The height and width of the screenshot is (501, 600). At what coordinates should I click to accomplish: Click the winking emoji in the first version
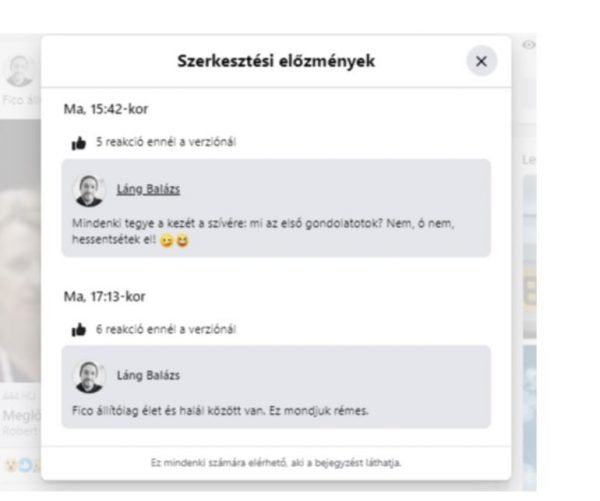(x=166, y=241)
